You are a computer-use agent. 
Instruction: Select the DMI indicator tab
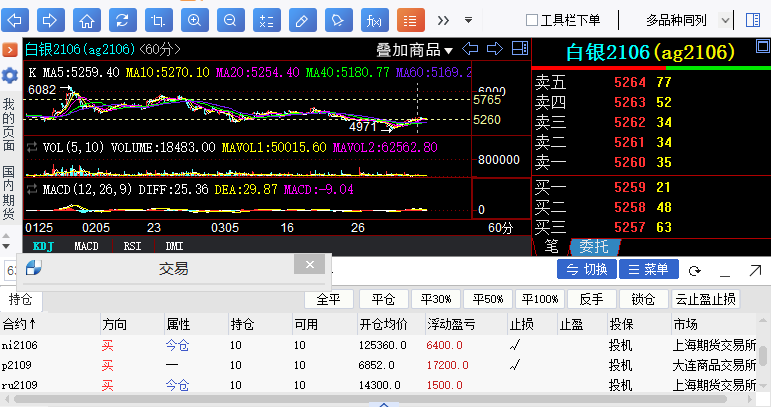pos(175,246)
